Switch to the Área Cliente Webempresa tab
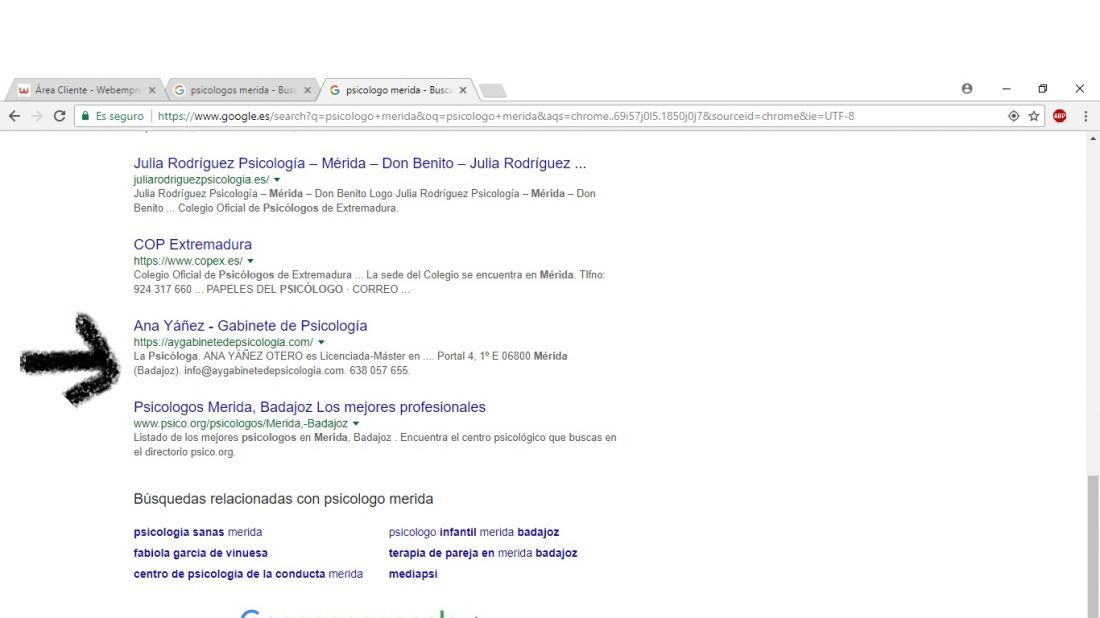Image resolution: width=1100 pixels, height=618 pixels. 84,90
